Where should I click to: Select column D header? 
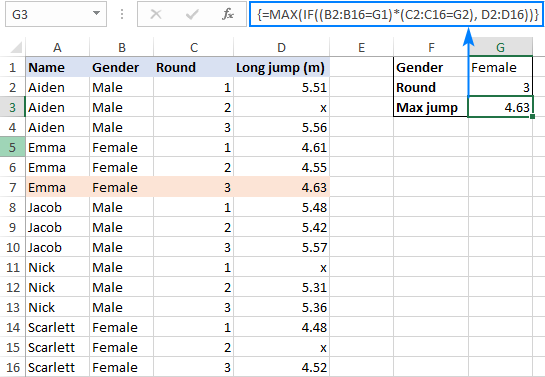tap(281, 47)
